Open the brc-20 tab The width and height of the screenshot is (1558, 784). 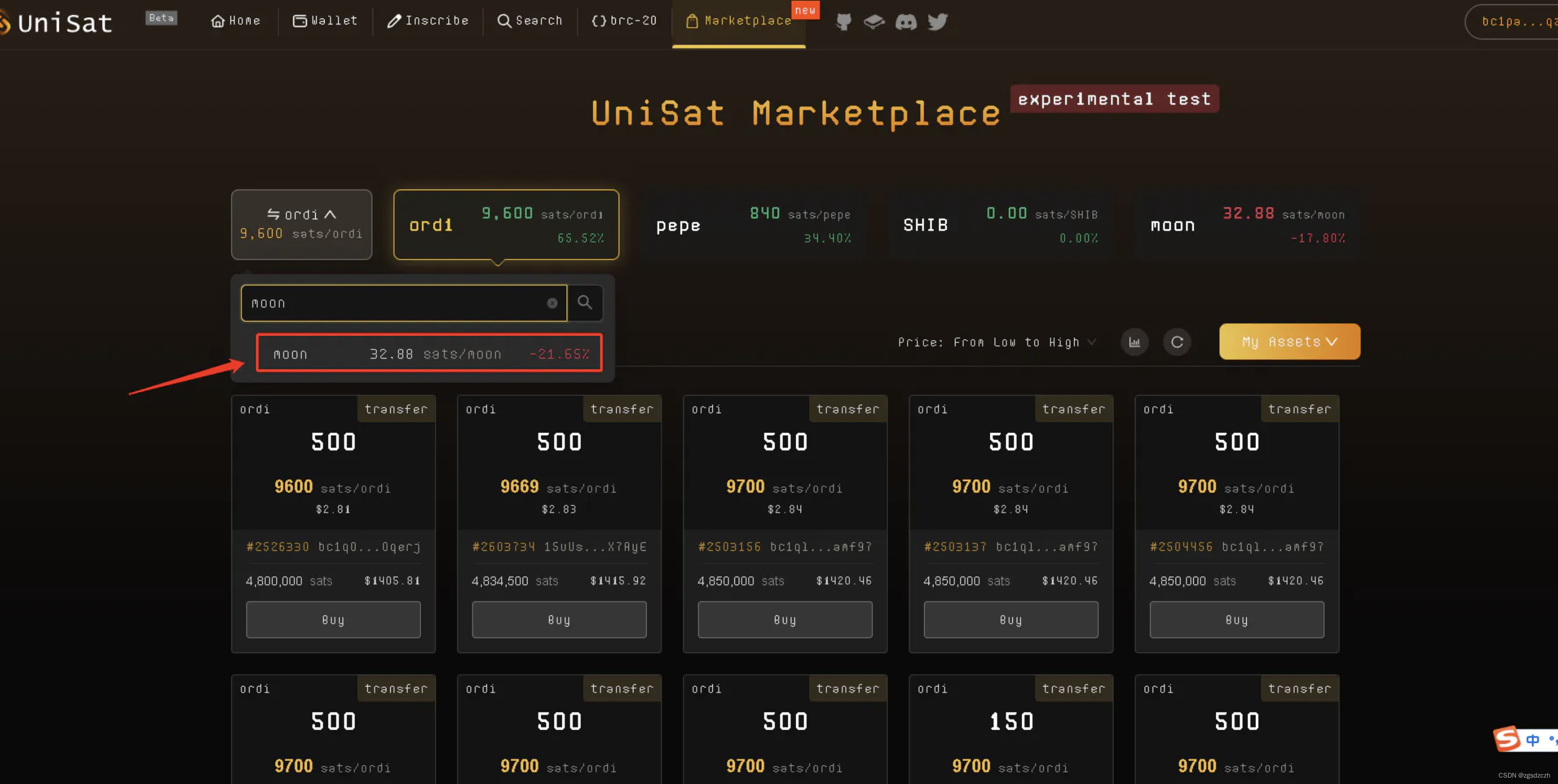tap(624, 21)
